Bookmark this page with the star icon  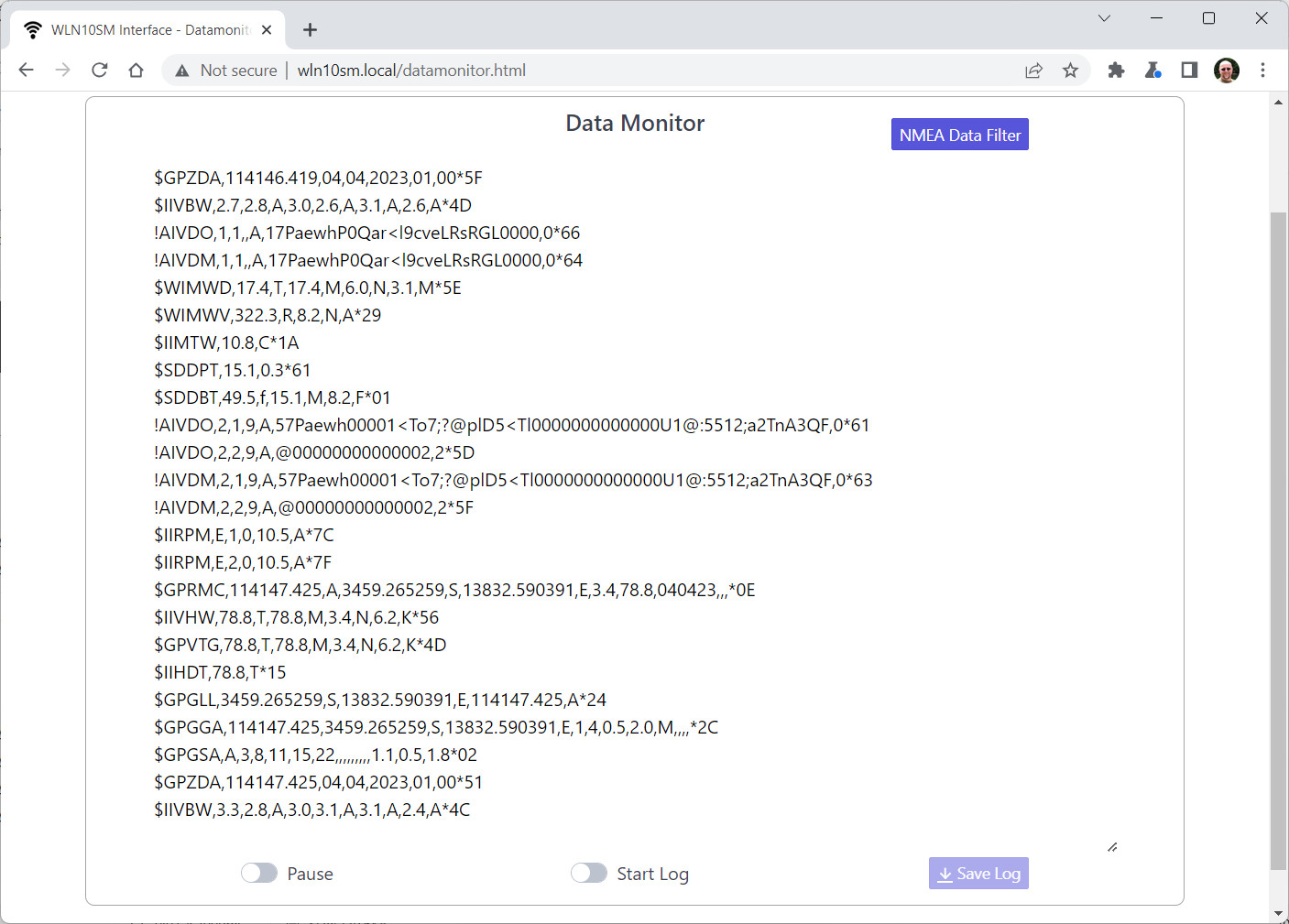tap(1070, 71)
